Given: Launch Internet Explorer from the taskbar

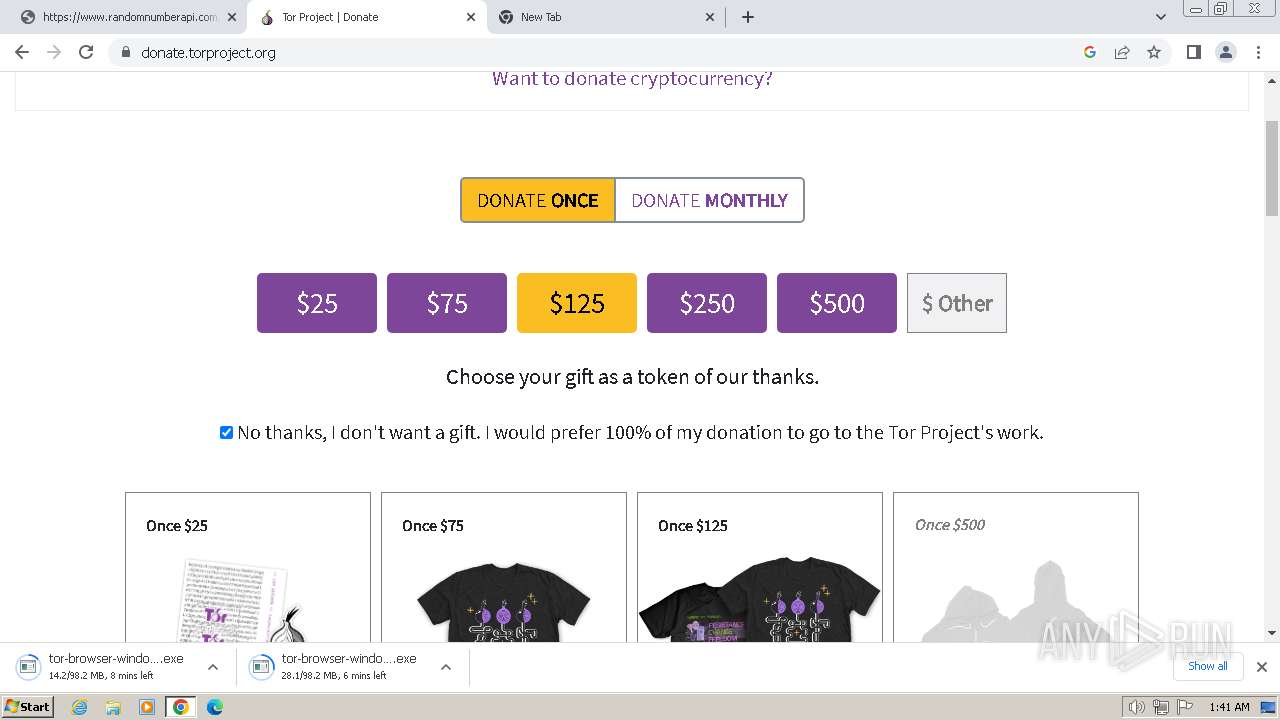Looking at the screenshot, I should [x=80, y=707].
